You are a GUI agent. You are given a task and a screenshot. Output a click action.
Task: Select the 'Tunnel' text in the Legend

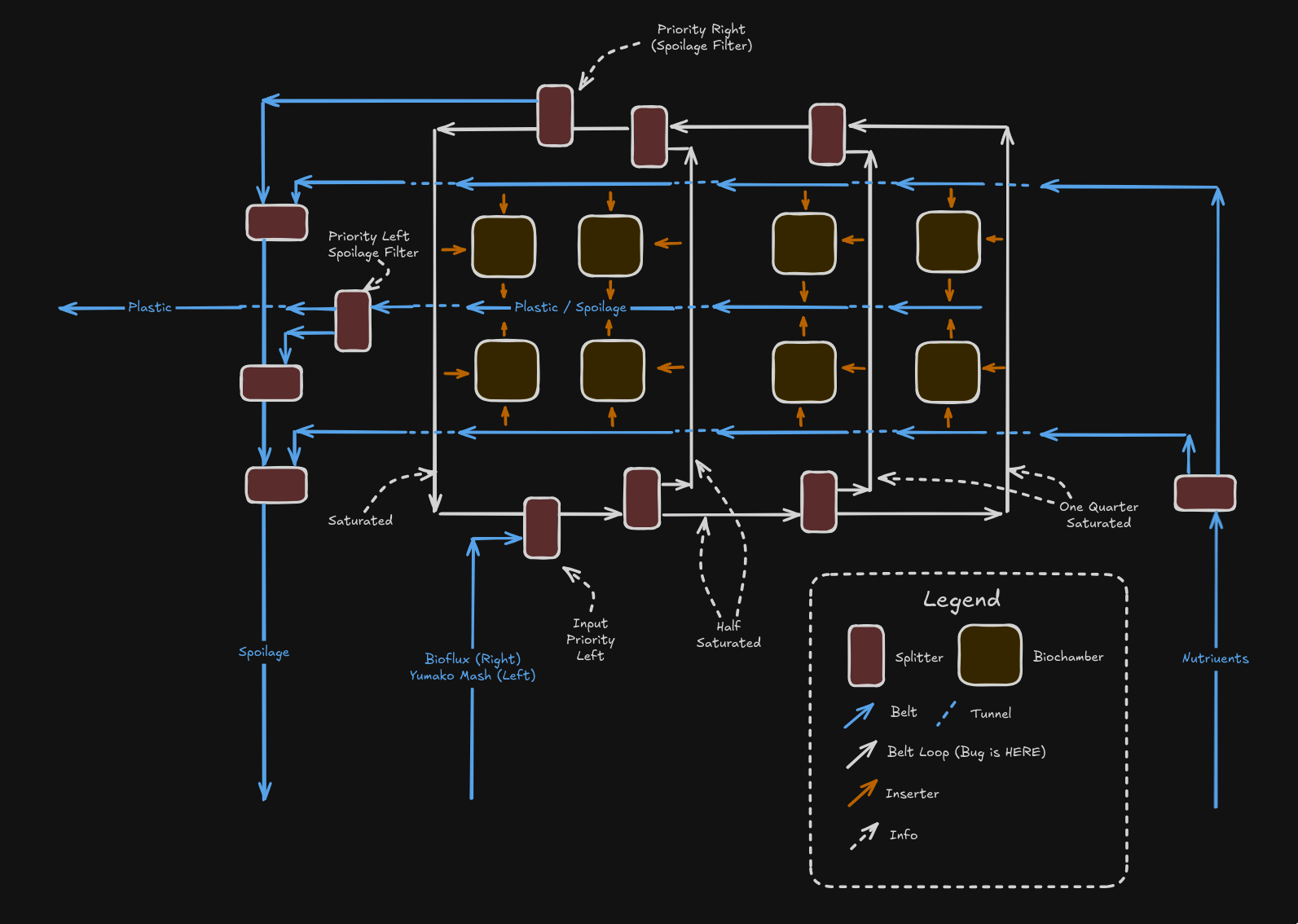pyautogui.click(x=991, y=714)
